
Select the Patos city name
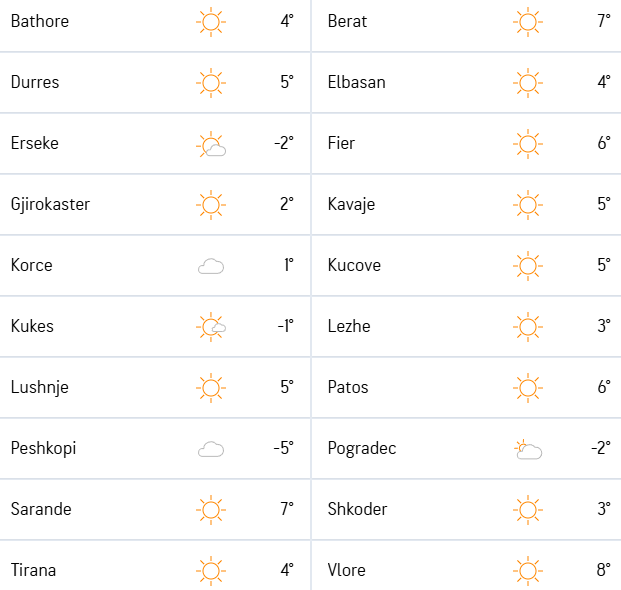[348, 387]
